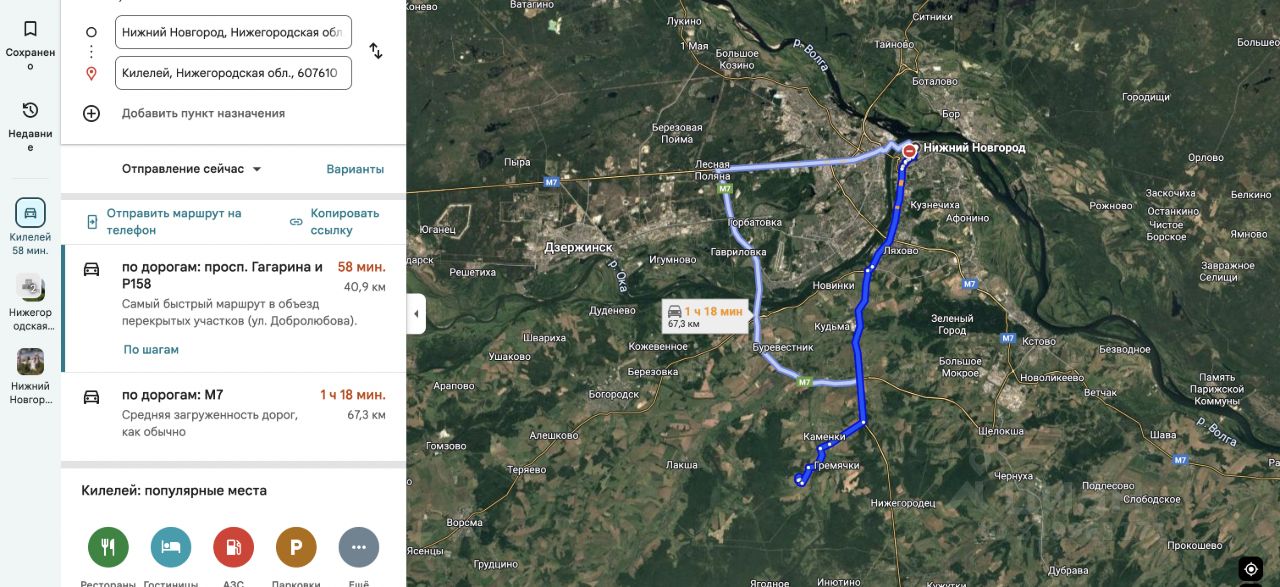Click the starting point field 'Нижний Новгород'
Image resolution: width=1280 pixels, height=587 pixels.
[x=233, y=32]
